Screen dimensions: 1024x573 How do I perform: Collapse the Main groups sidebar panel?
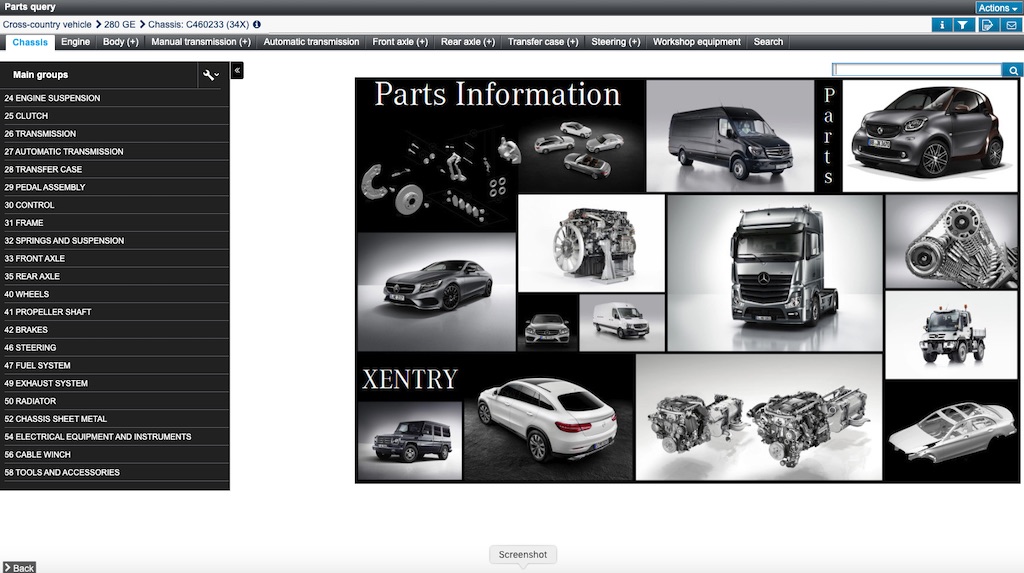pyautogui.click(x=237, y=70)
